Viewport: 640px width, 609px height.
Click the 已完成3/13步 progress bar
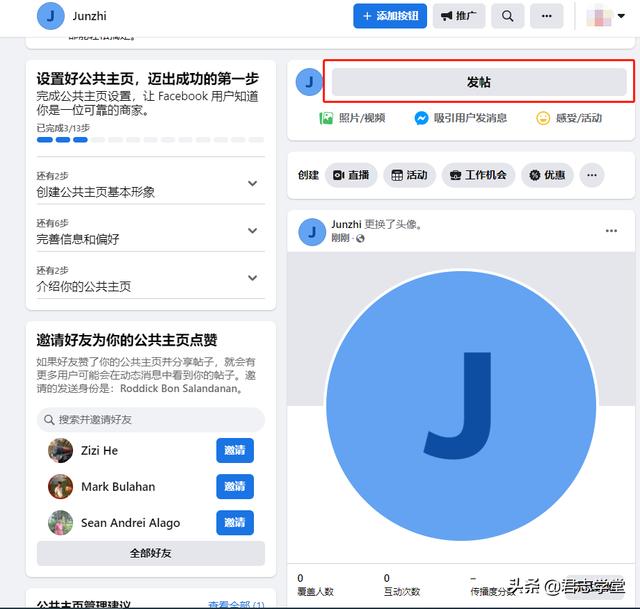[151, 140]
